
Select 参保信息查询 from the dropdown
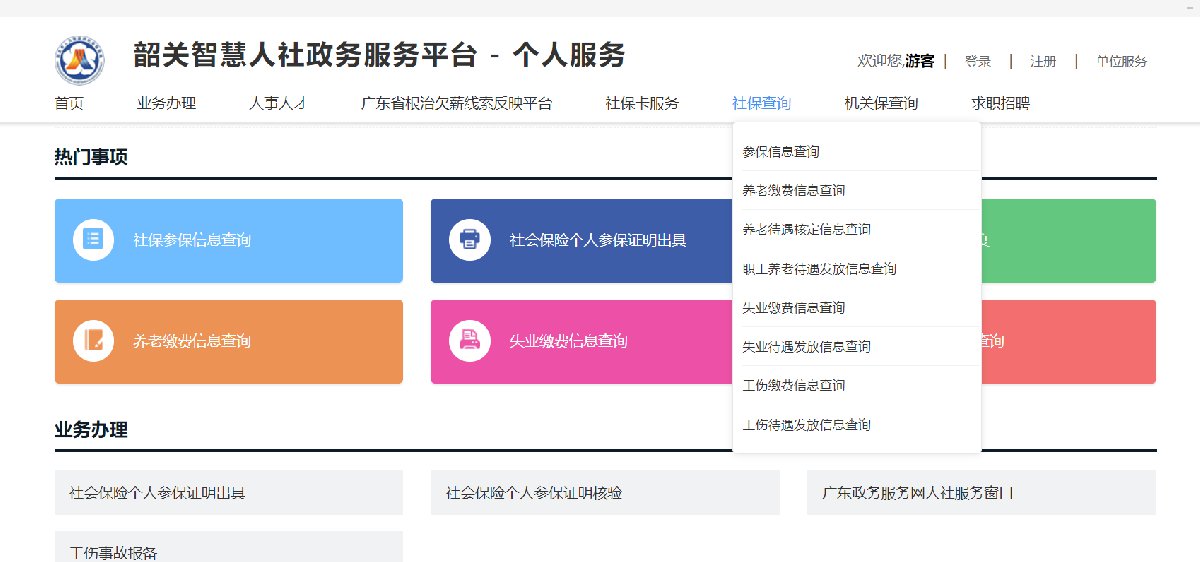781,152
